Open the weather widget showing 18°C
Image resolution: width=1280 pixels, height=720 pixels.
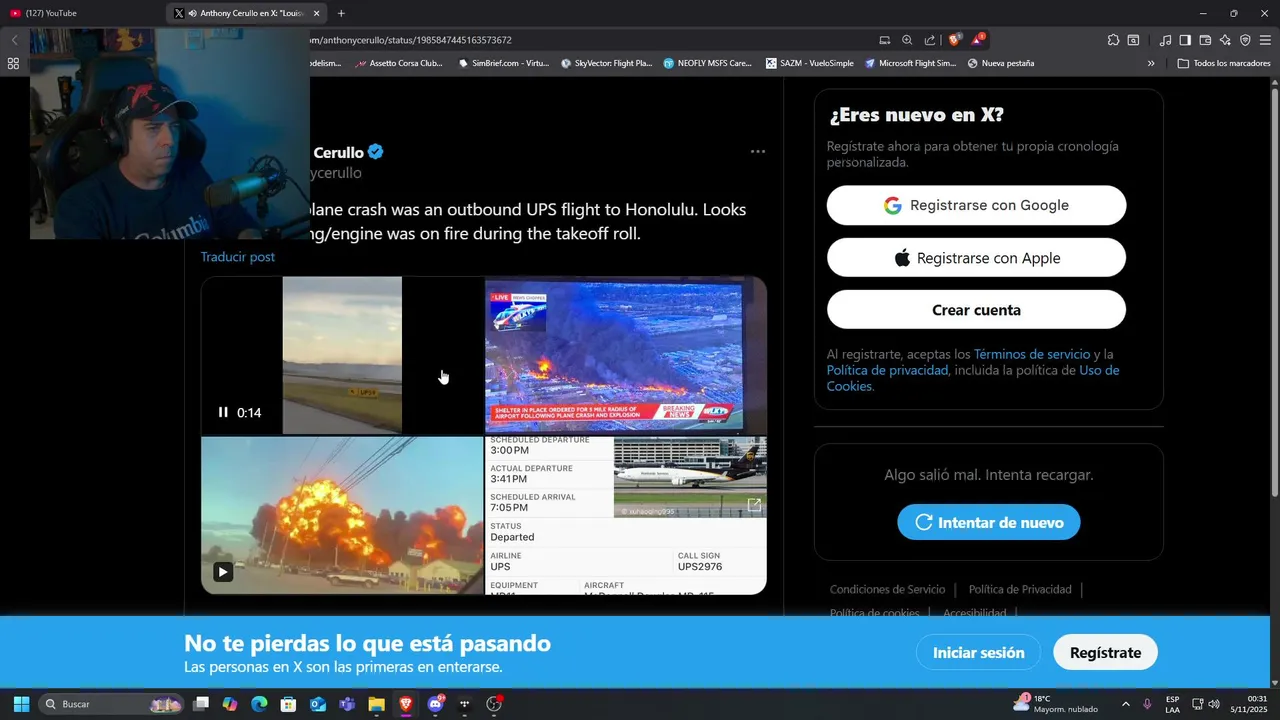(x=1055, y=703)
